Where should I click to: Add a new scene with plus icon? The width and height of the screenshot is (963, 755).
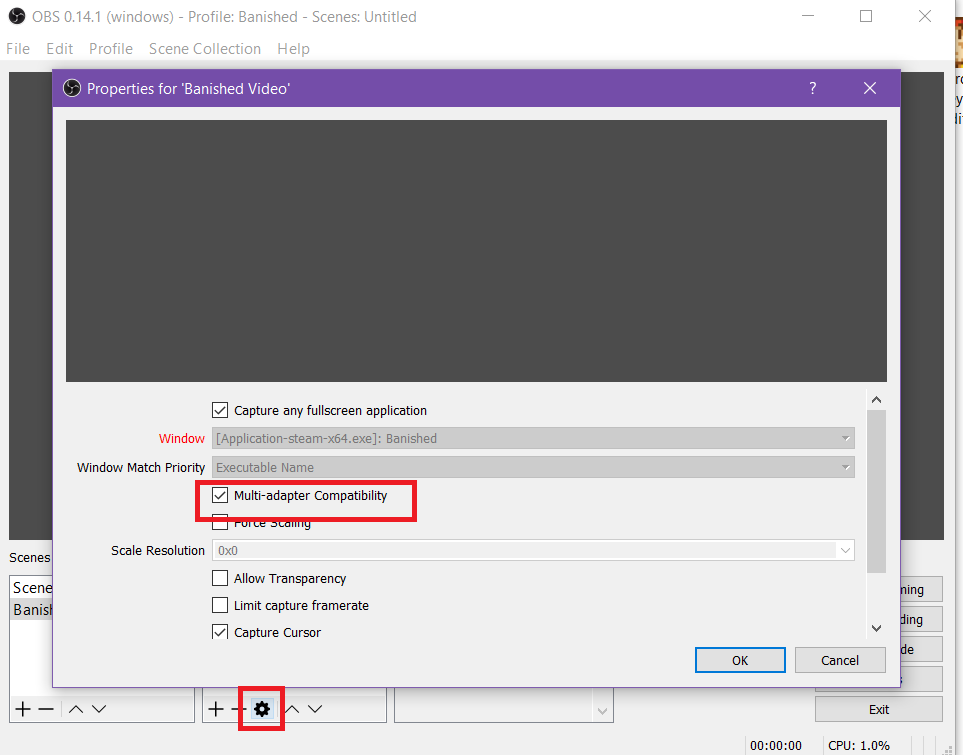click(x=23, y=709)
